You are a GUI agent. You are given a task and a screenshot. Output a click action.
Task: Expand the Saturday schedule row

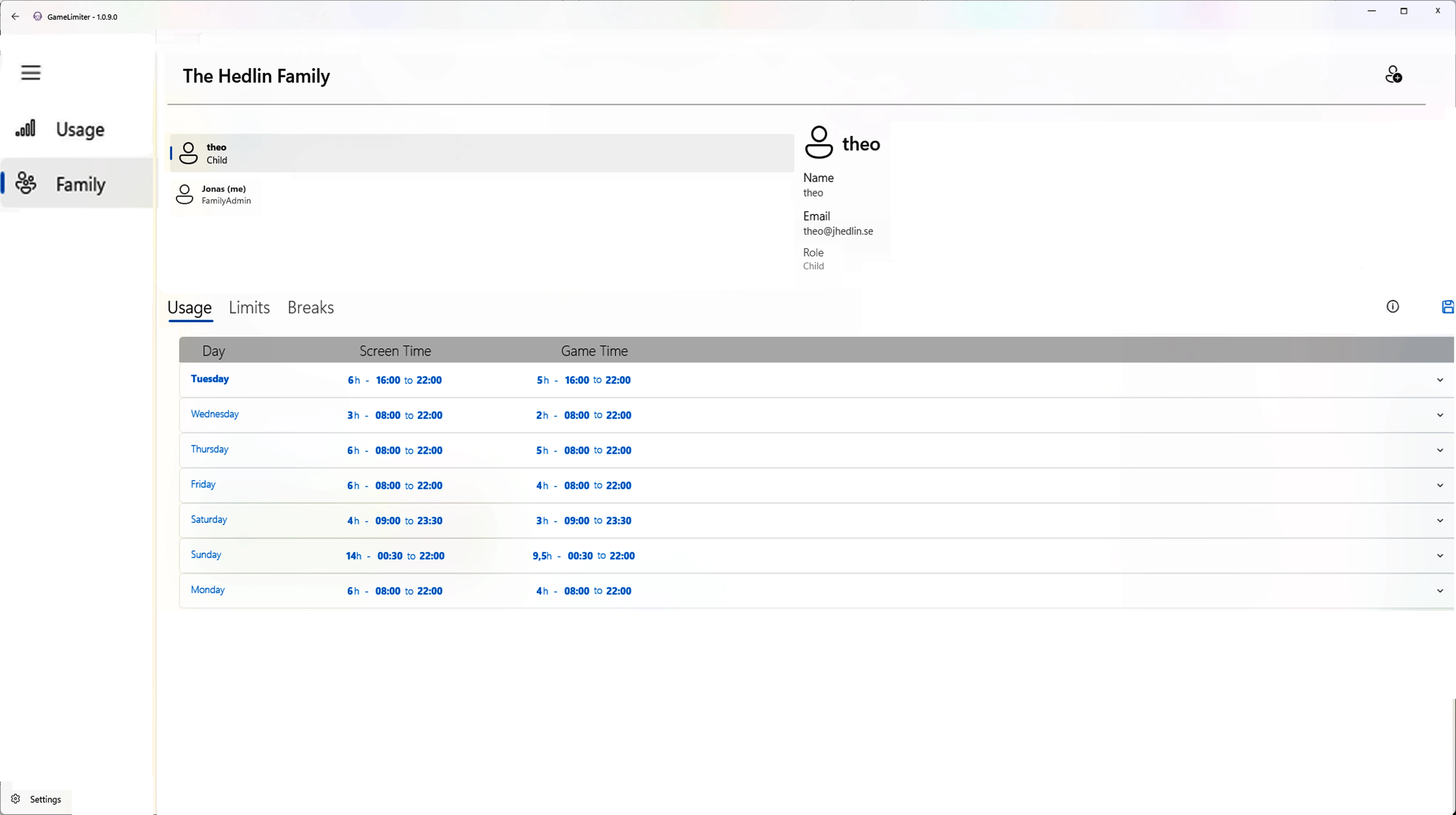[1440, 520]
